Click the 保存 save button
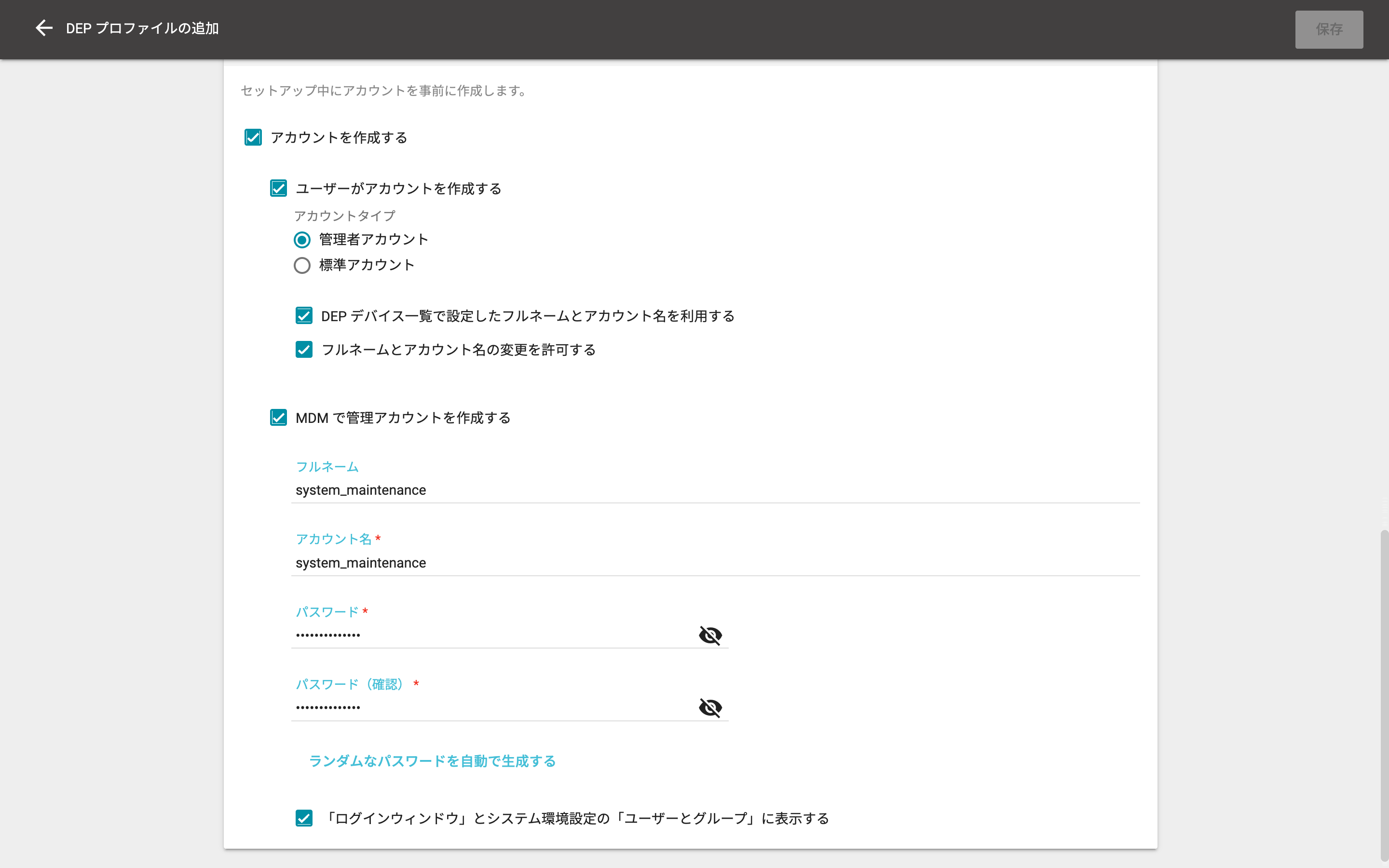 [x=1328, y=29]
